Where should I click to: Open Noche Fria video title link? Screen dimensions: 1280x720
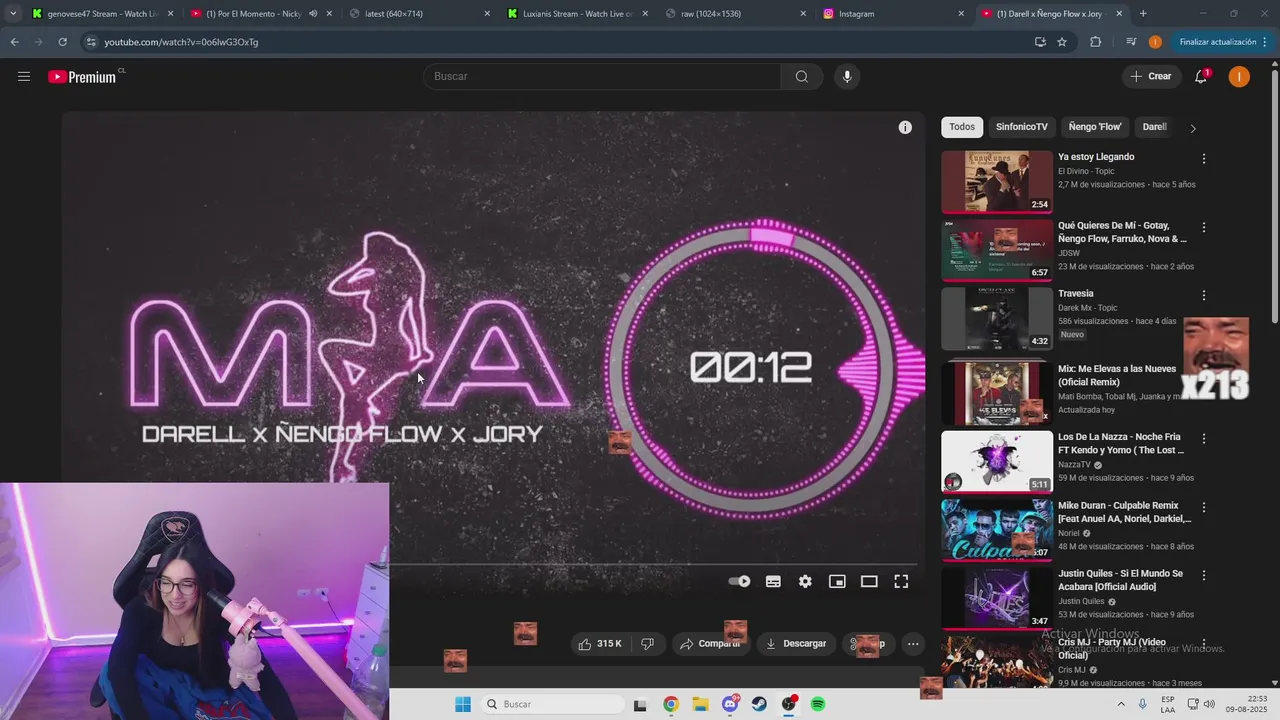point(1120,443)
